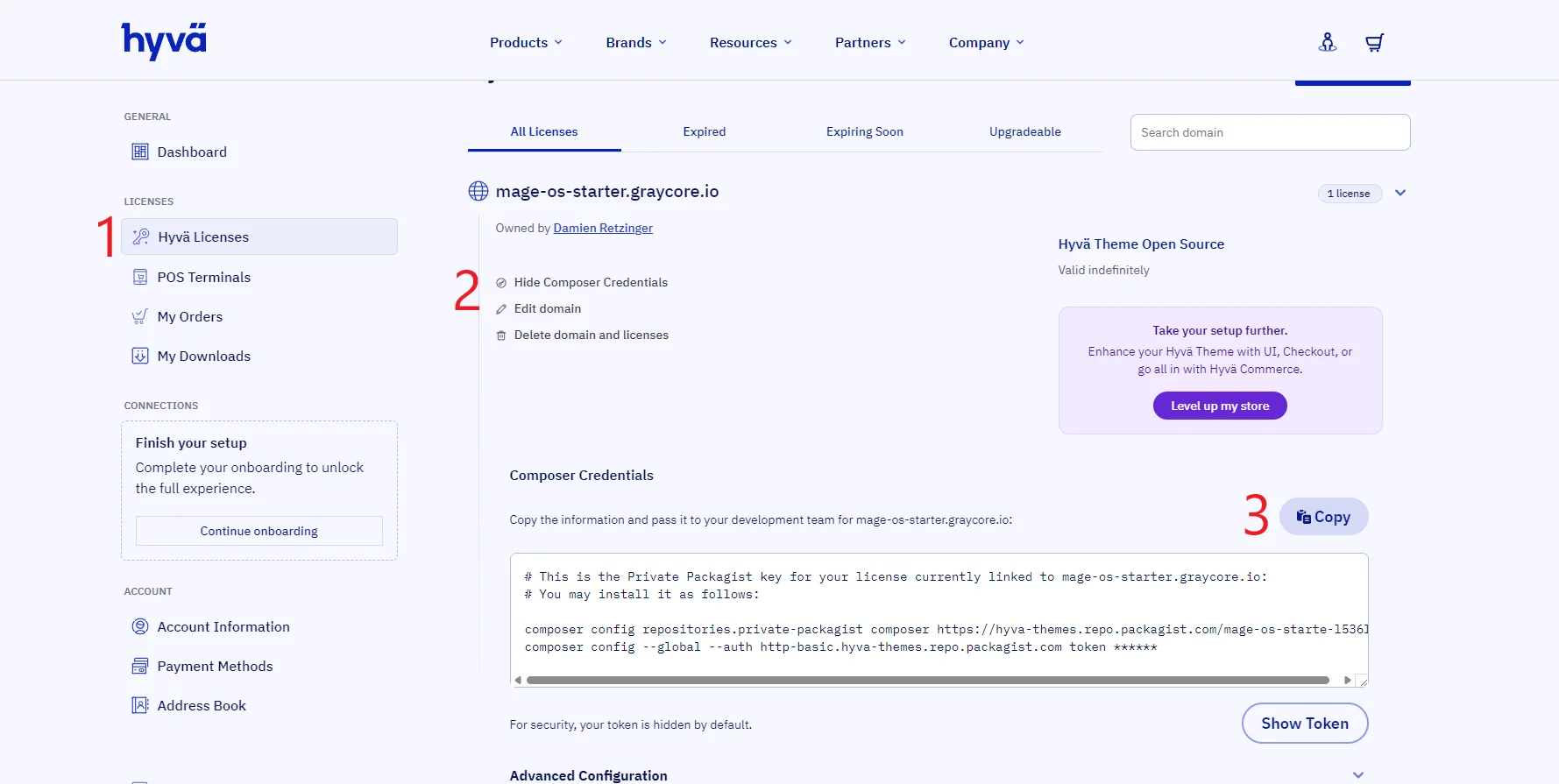Click the globe icon beside mage-os-starter.graycore.io

(x=478, y=191)
